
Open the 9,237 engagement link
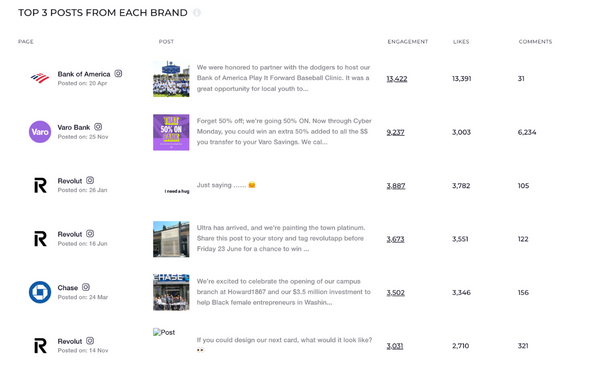click(395, 132)
